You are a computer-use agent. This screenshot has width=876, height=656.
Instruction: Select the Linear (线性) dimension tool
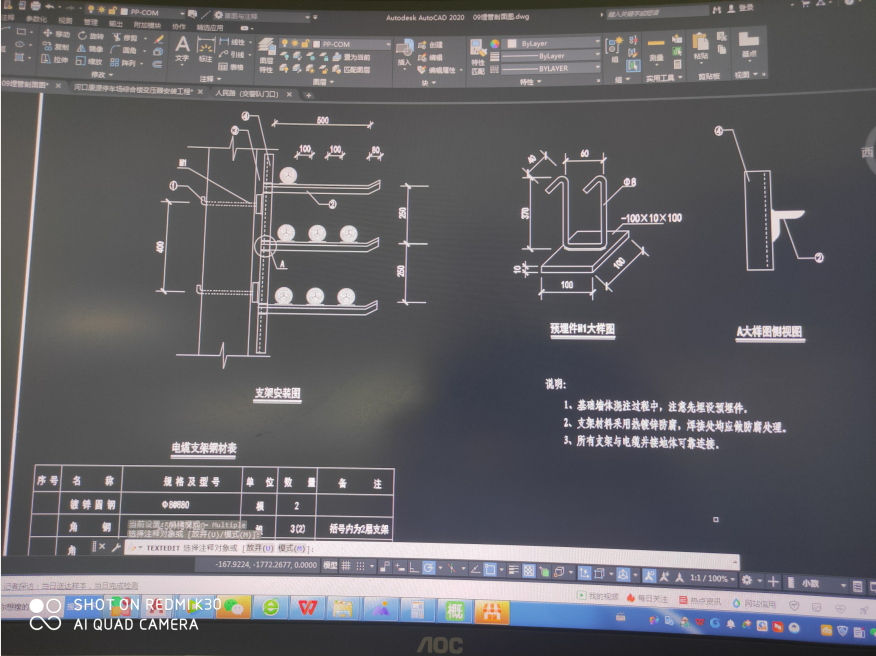click(x=233, y=42)
